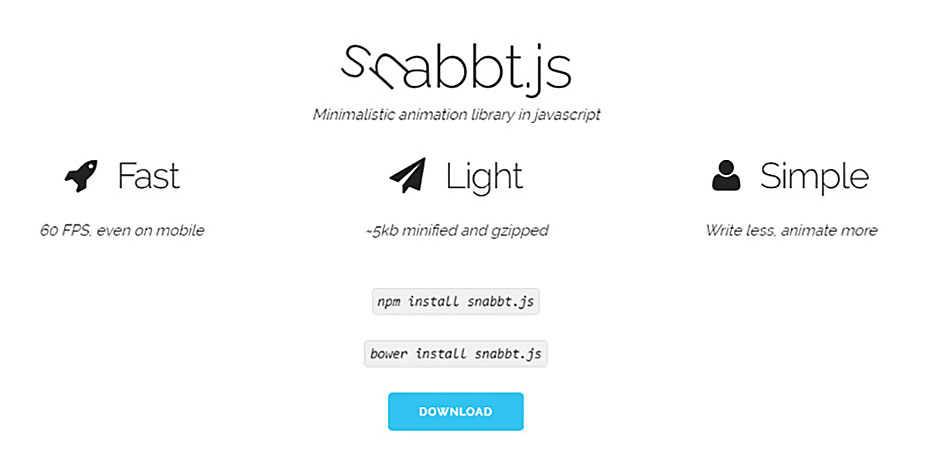Click the Fast heading
Screen dimensions: 928x455
(x=148, y=177)
